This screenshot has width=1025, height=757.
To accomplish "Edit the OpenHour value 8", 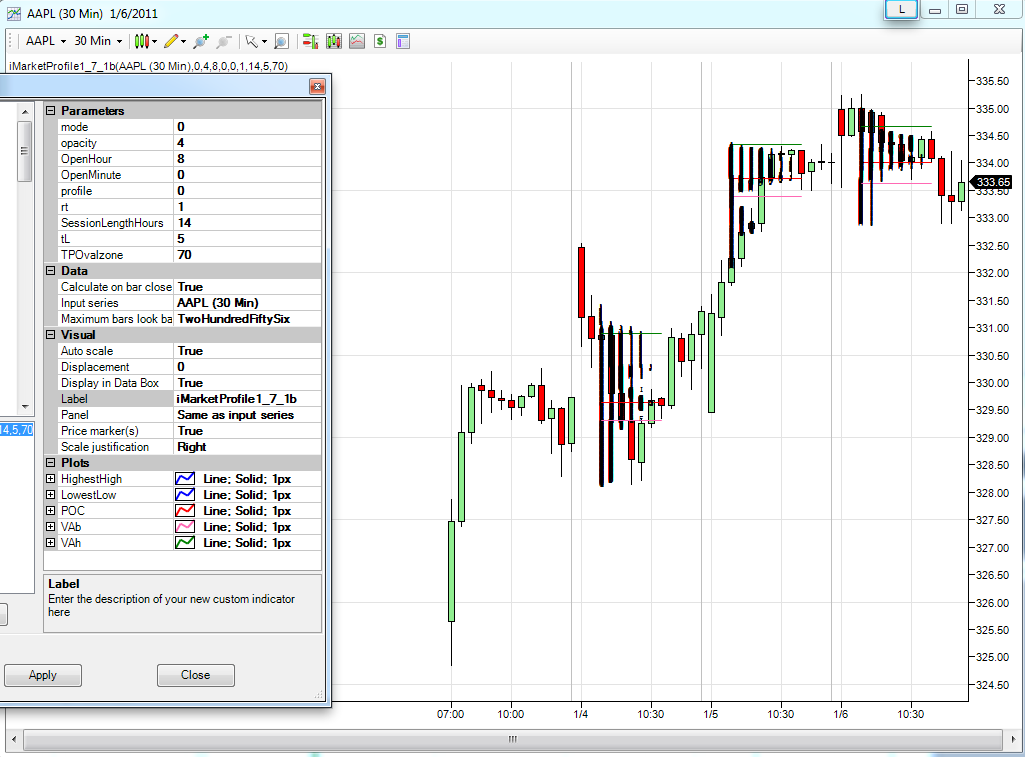I will (x=248, y=159).
